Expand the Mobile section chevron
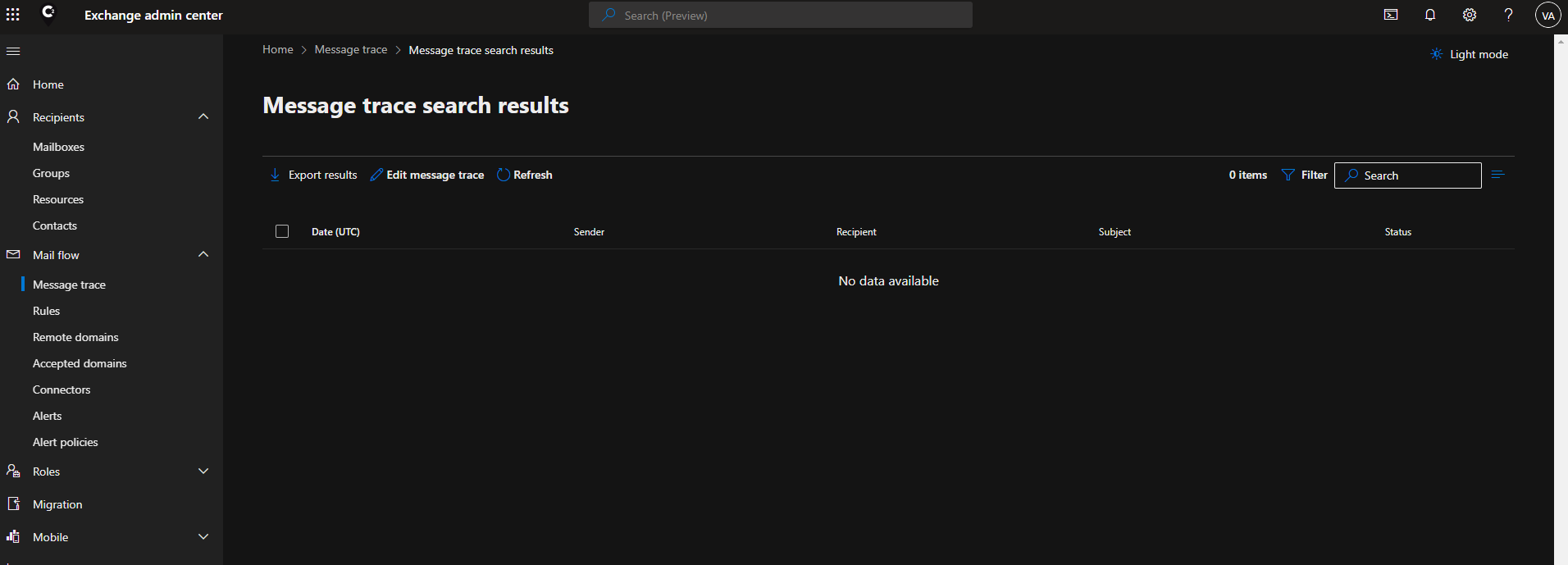 203,536
